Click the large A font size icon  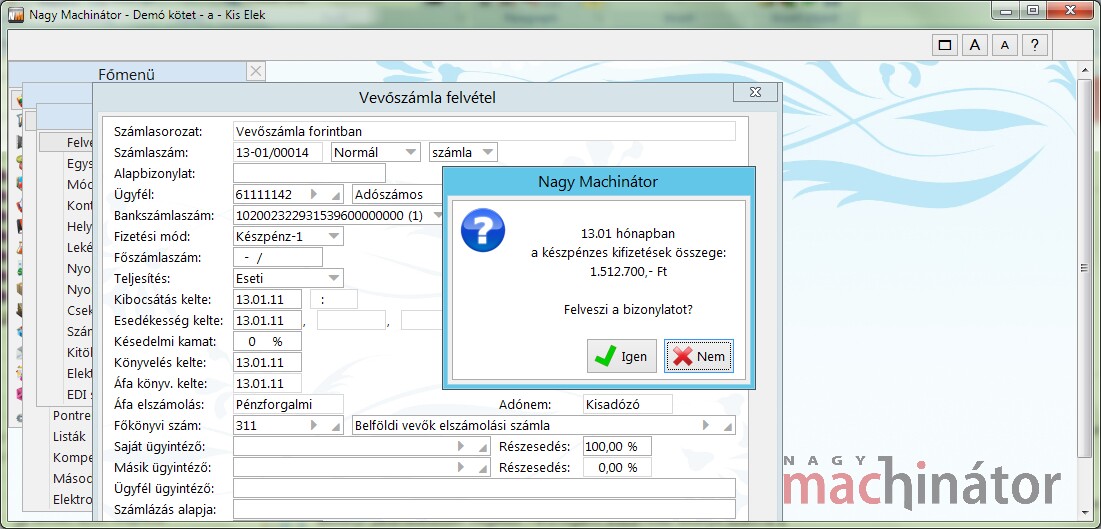[x=975, y=45]
